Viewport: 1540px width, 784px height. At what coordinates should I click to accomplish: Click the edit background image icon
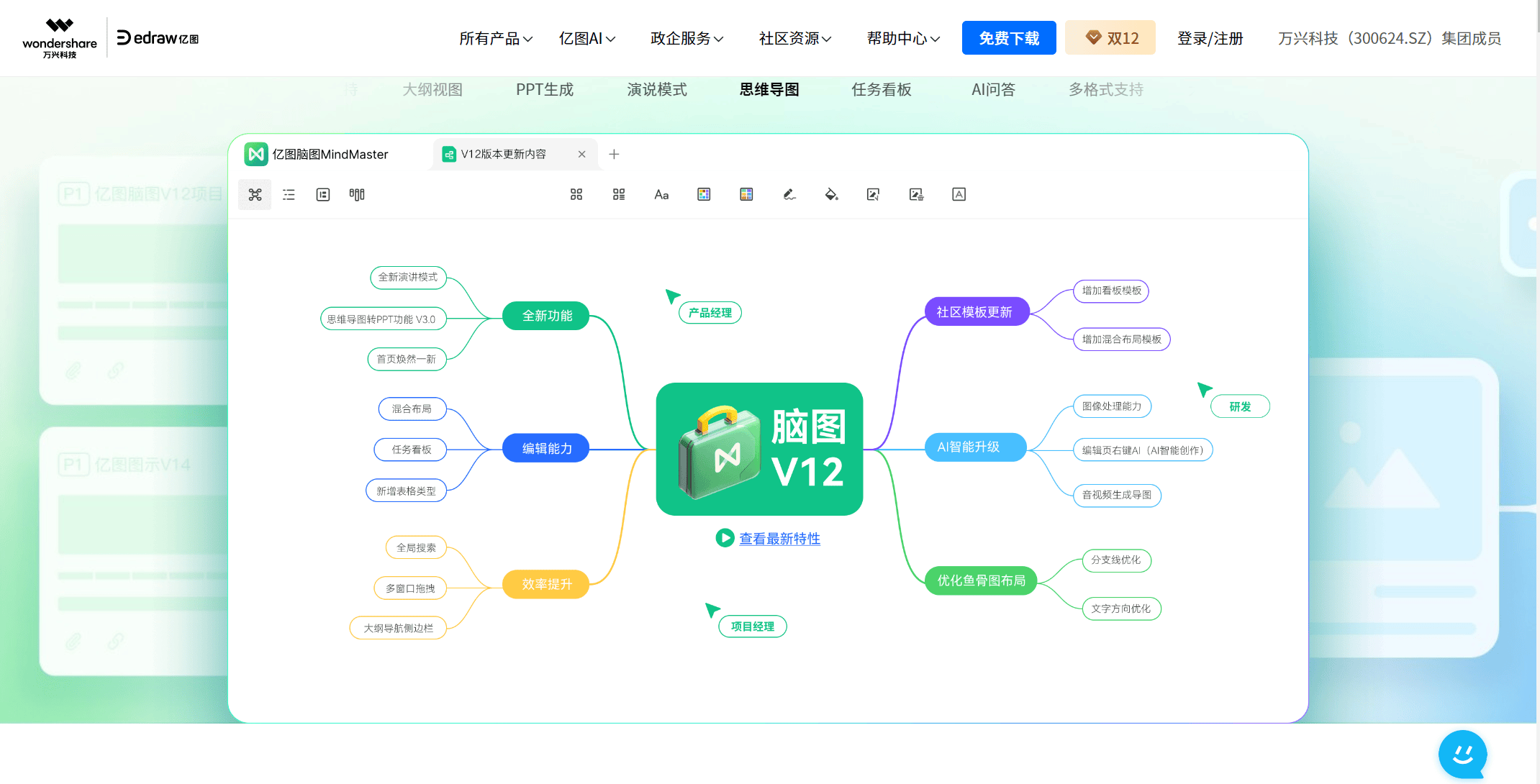tap(874, 195)
